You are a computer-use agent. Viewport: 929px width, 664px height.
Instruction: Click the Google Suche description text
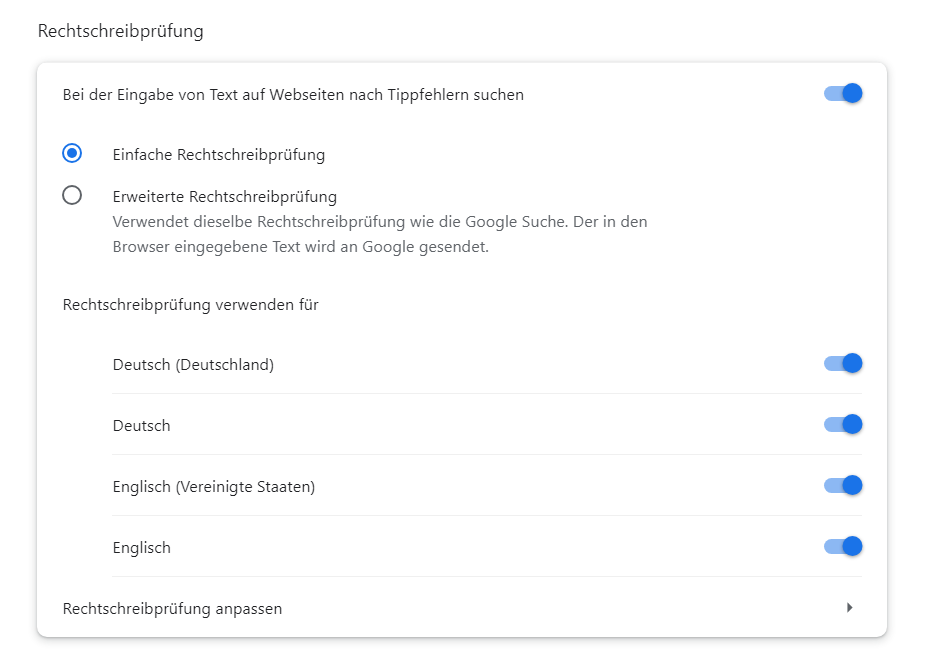pyautogui.click(x=380, y=222)
